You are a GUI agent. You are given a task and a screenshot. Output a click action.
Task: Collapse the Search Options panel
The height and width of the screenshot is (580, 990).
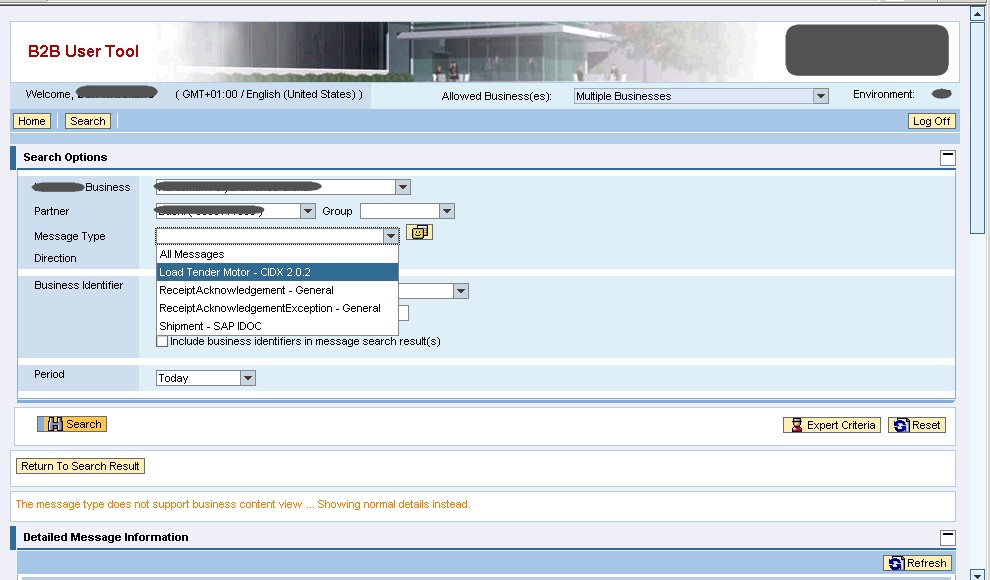(948, 157)
